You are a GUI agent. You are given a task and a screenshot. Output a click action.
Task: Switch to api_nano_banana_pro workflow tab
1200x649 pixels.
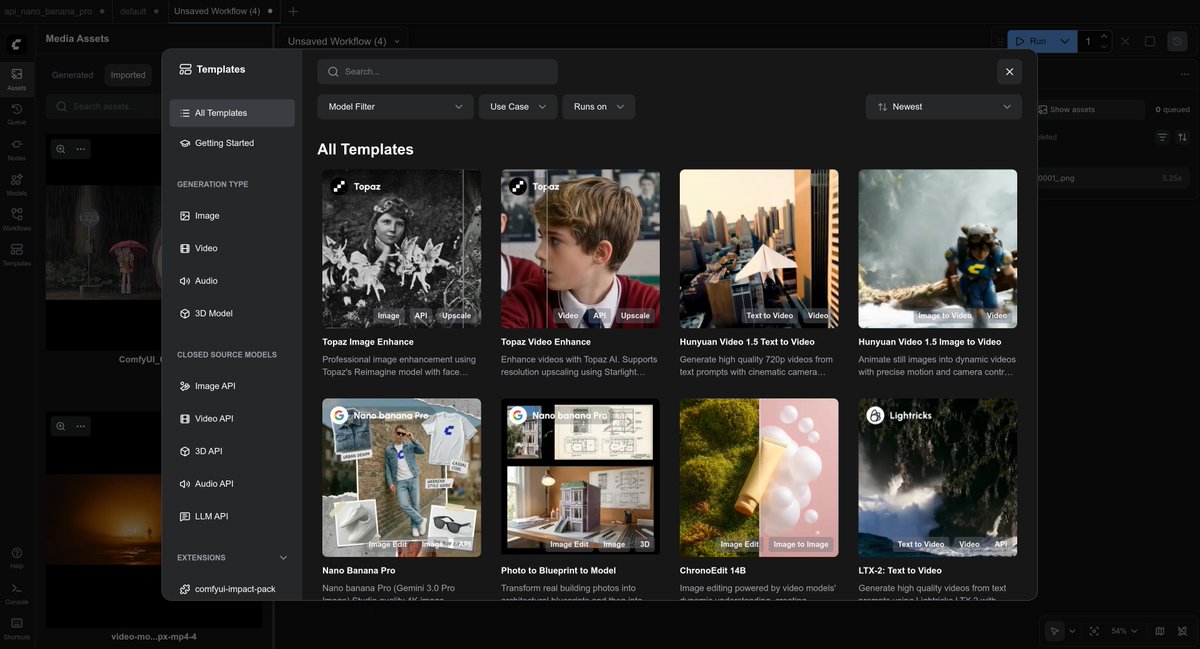coord(54,11)
